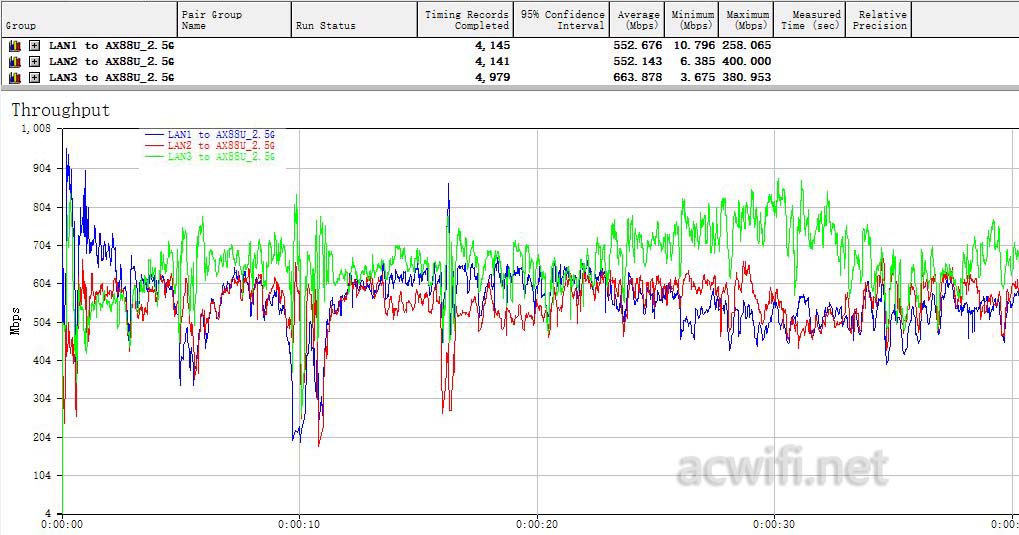Expand the LAN1 to AX88U_2.5G group
This screenshot has width=1019, height=535.
coord(34,46)
